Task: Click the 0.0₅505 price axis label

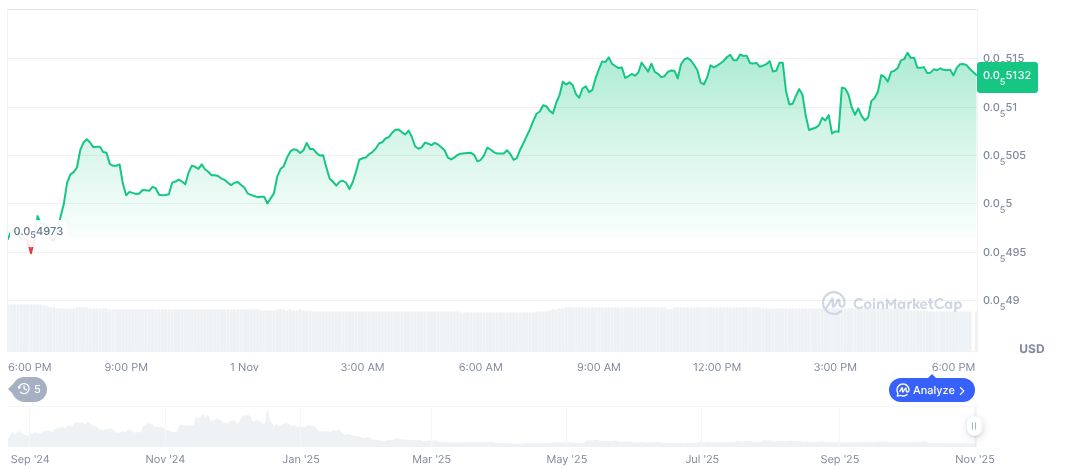Action: pyautogui.click(x=1003, y=155)
